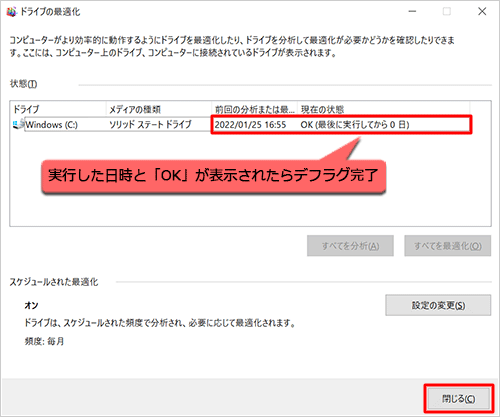Click the ドライブの最適化 app icon in the title bar
The image size is (500, 417).
(11, 12)
